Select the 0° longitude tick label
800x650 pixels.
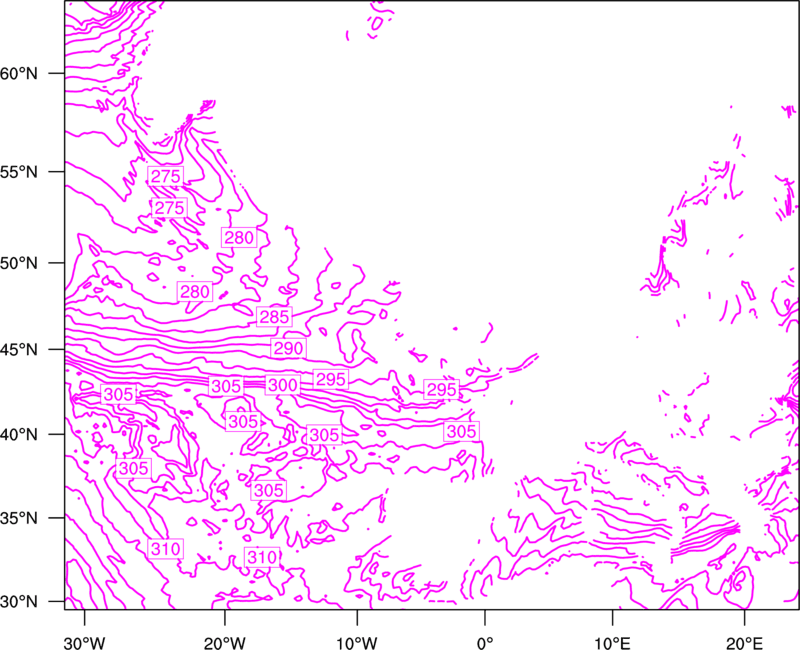(485, 643)
